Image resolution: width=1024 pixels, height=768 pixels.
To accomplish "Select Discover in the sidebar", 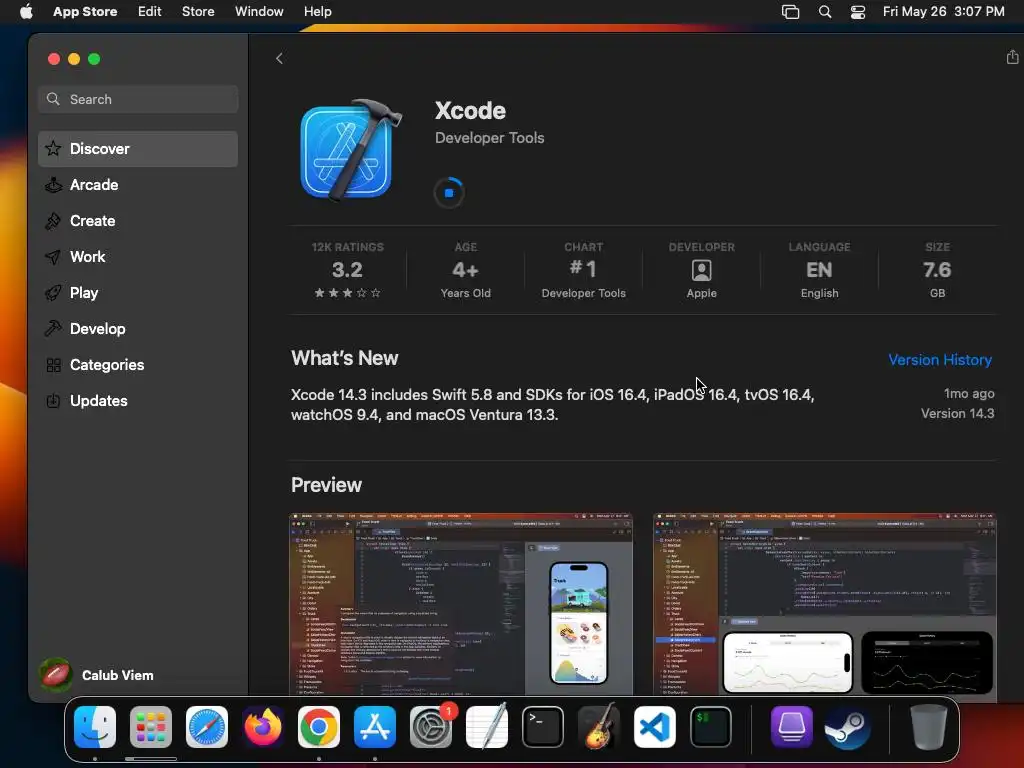I will (x=138, y=149).
